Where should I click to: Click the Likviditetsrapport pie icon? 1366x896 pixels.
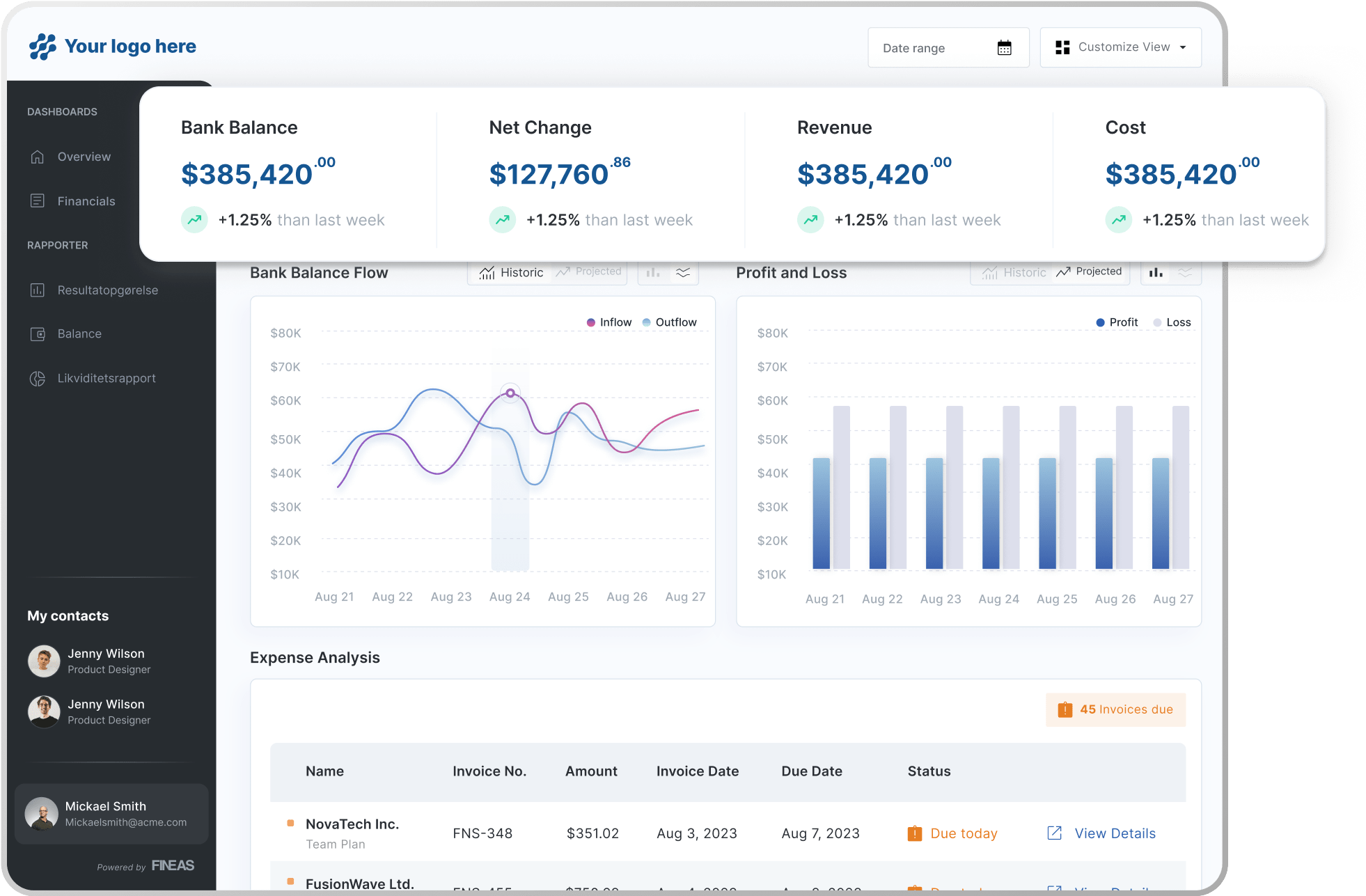pos(38,379)
